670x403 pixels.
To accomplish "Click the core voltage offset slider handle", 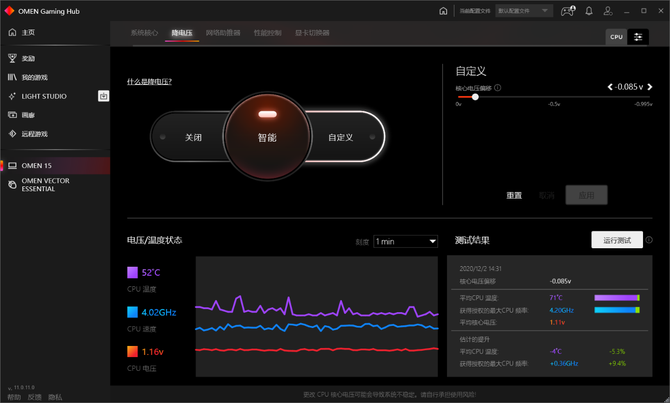I will click(475, 97).
